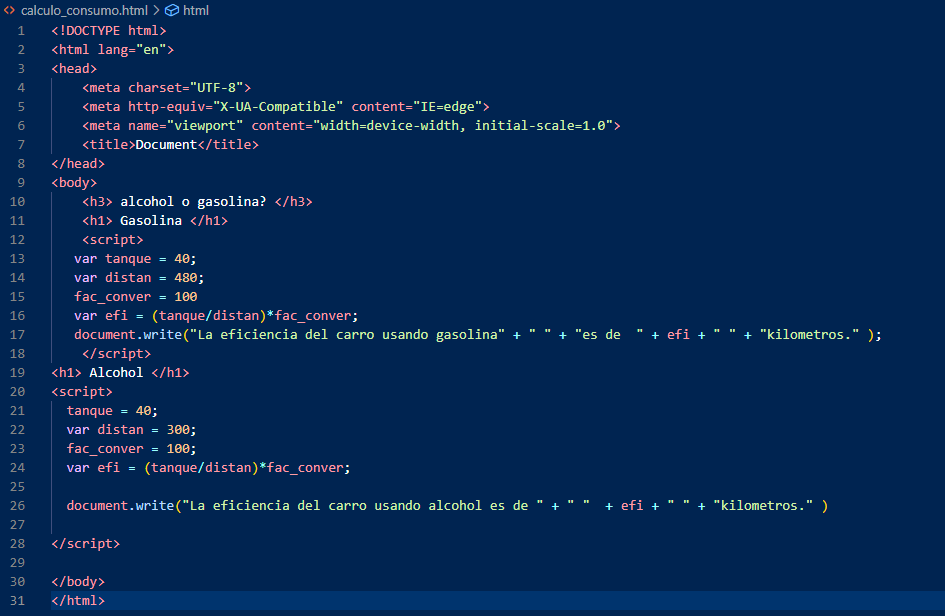Screen dimensions: 945x616
Task: Click the opening "<body>" tag
Action: point(74,183)
